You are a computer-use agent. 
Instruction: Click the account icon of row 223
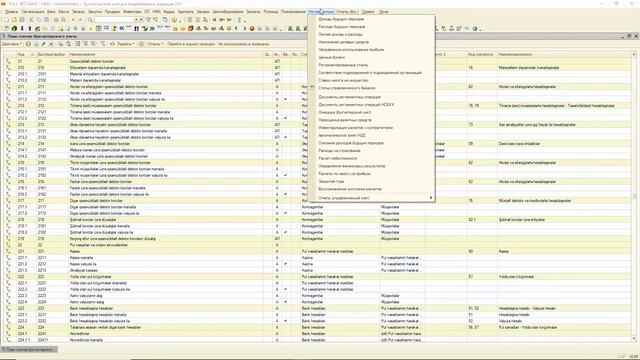[x=9, y=308]
